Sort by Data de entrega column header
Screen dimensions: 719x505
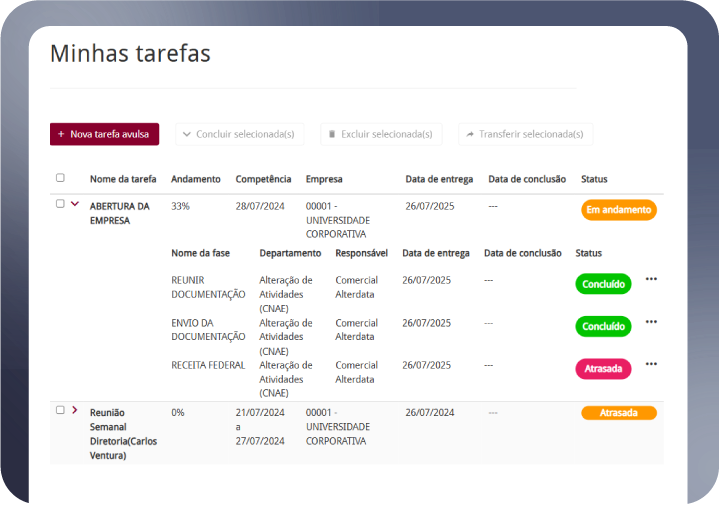437,179
